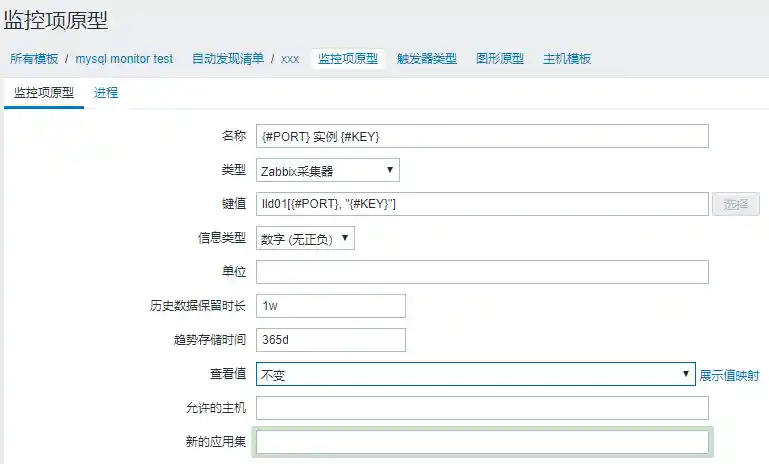Screen dimensions: 769x464
Task: Open 自动发现清单 breadcrumb link
Action: (227, 59)
